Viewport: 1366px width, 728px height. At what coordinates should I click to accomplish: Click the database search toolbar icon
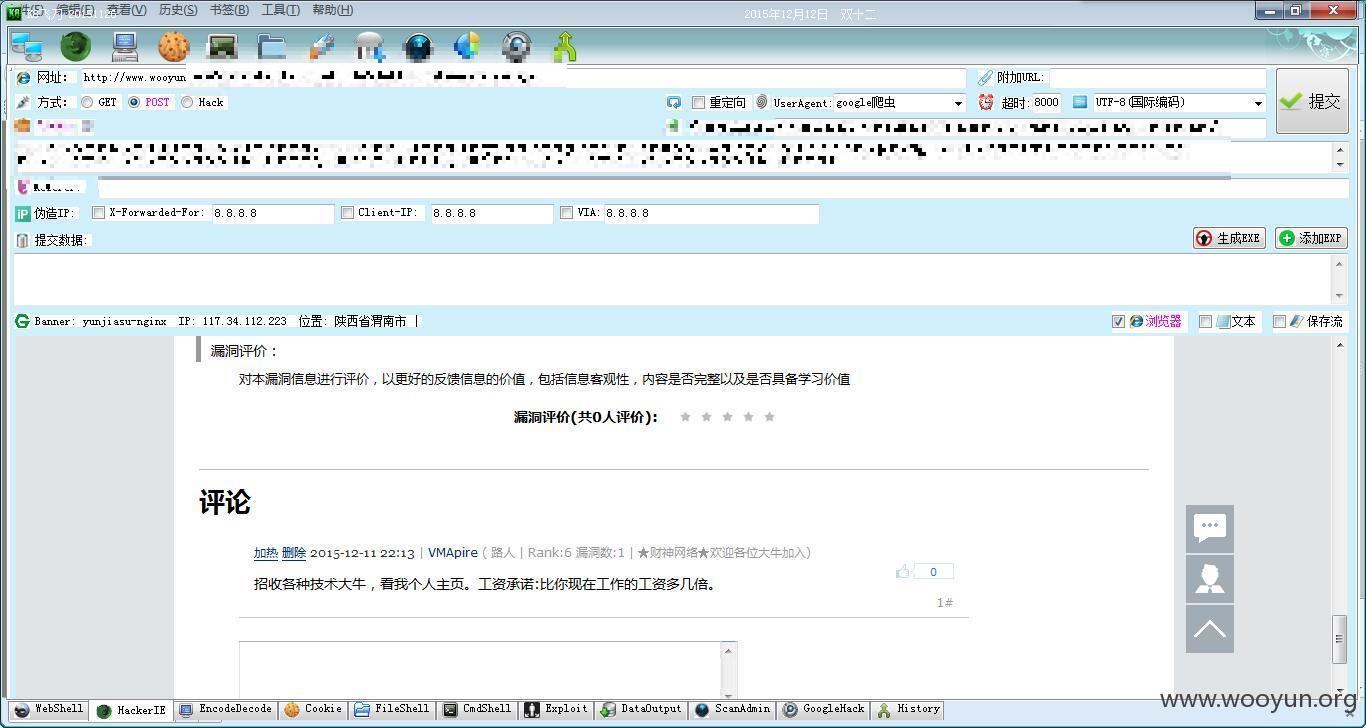pos(370,46)
